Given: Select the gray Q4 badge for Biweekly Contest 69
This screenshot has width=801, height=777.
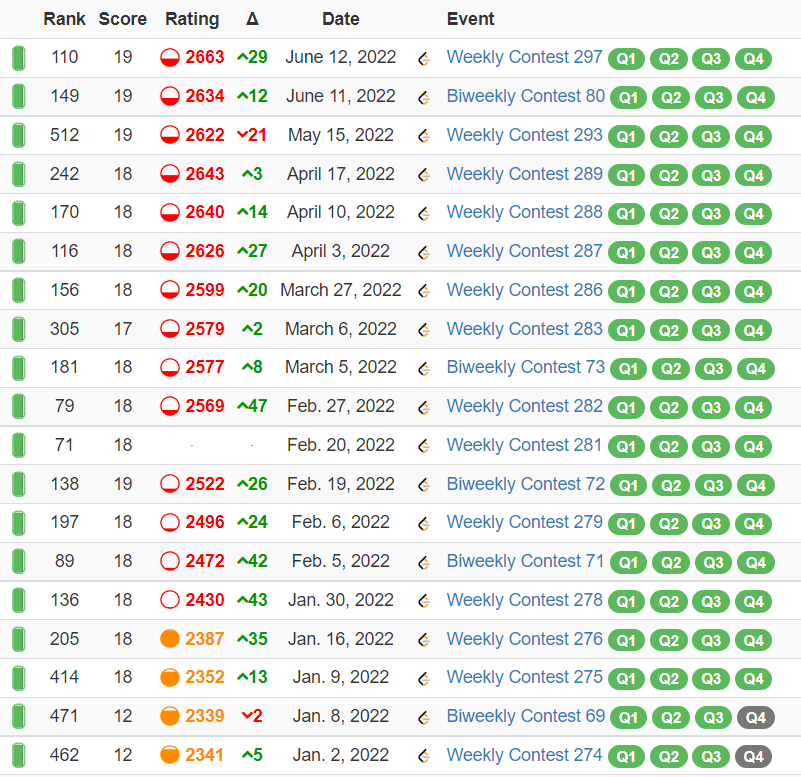Looking at the screenshot, I should point(755,717).
